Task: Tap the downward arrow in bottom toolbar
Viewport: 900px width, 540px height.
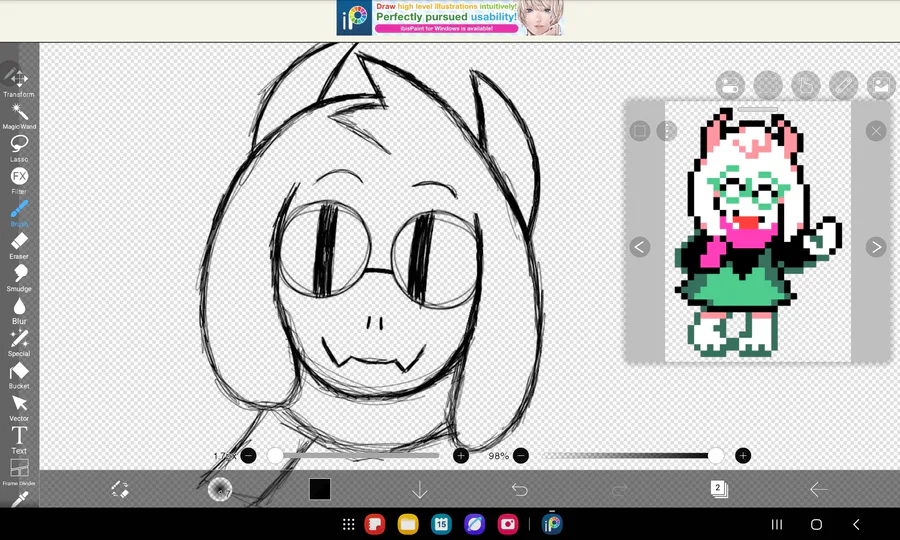Action: click(x=420, y=490)
